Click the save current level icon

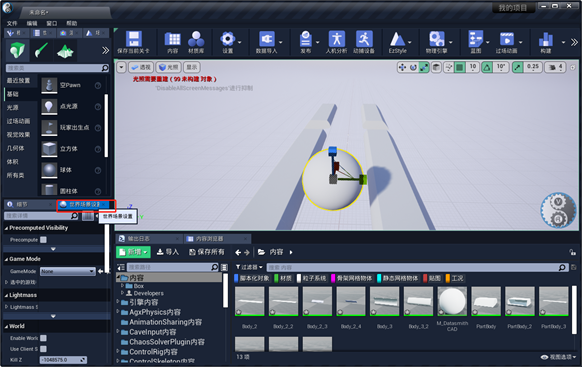[134, 39]
